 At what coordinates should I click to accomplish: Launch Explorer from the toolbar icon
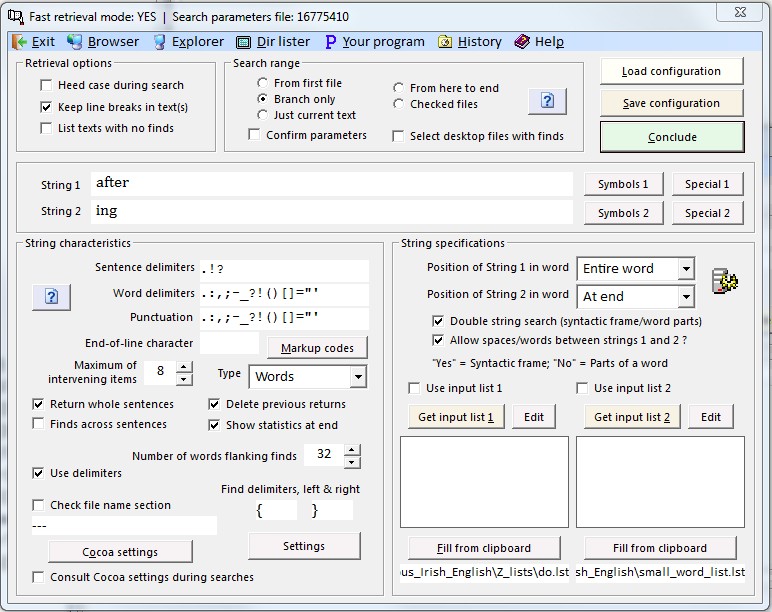(x=160, y=41)
